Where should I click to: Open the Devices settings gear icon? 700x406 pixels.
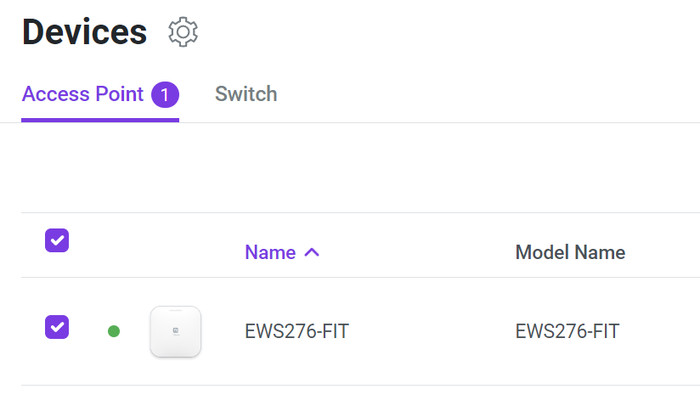click(183, 32)
